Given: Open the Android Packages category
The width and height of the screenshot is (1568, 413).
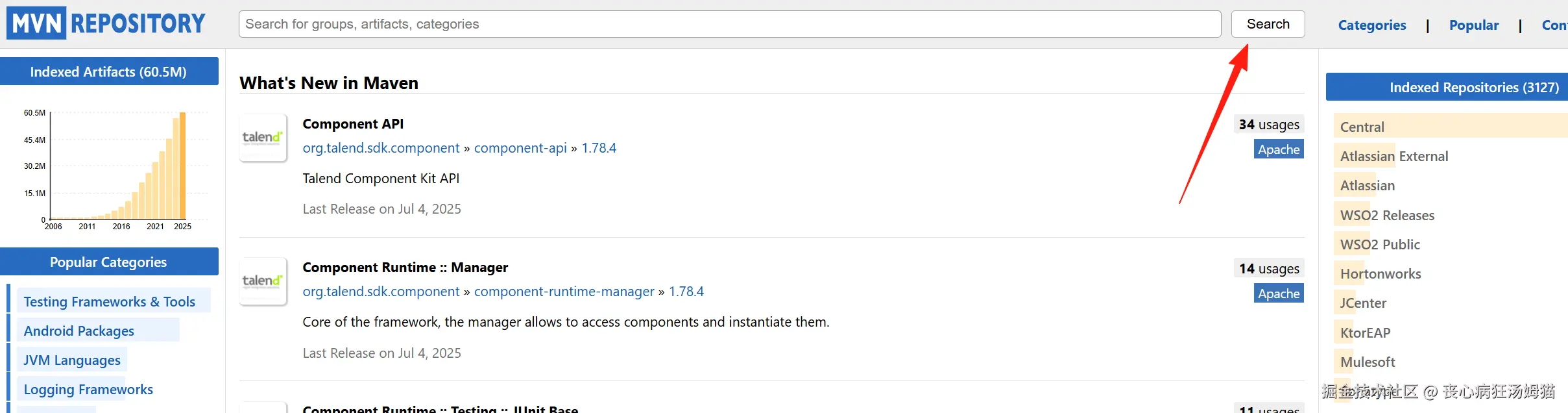Looking at the screenshot, I should [x=79, y=331].
